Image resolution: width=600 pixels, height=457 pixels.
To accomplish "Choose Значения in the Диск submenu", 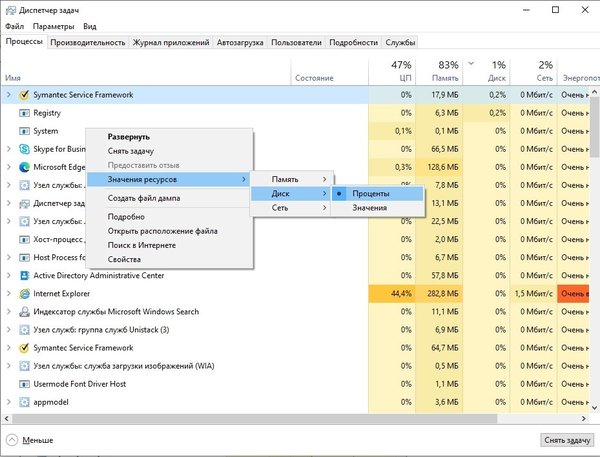I will coord(369,207).
